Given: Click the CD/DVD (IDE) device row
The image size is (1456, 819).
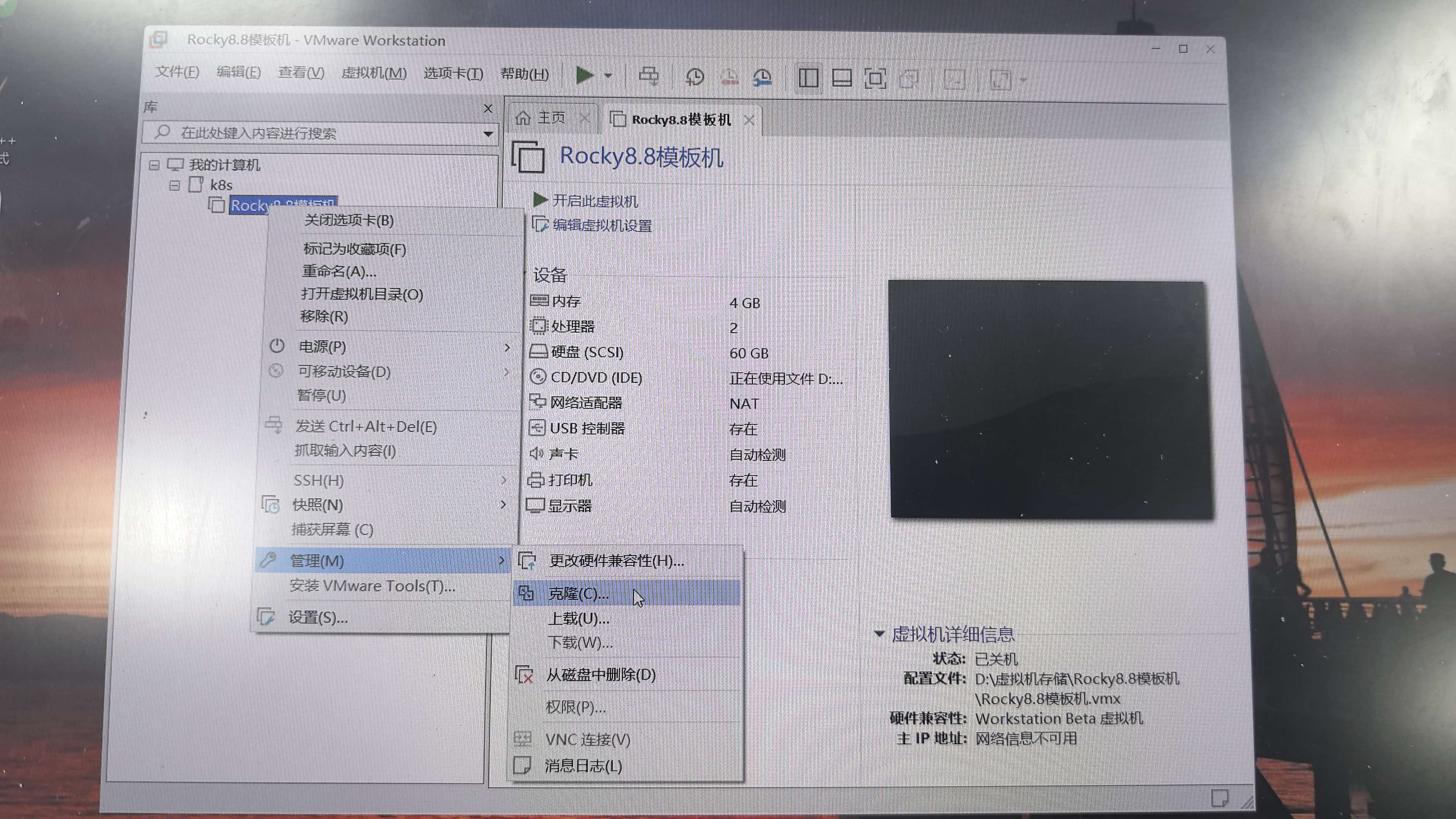Looking at the screenshot, I should (687, 378).
